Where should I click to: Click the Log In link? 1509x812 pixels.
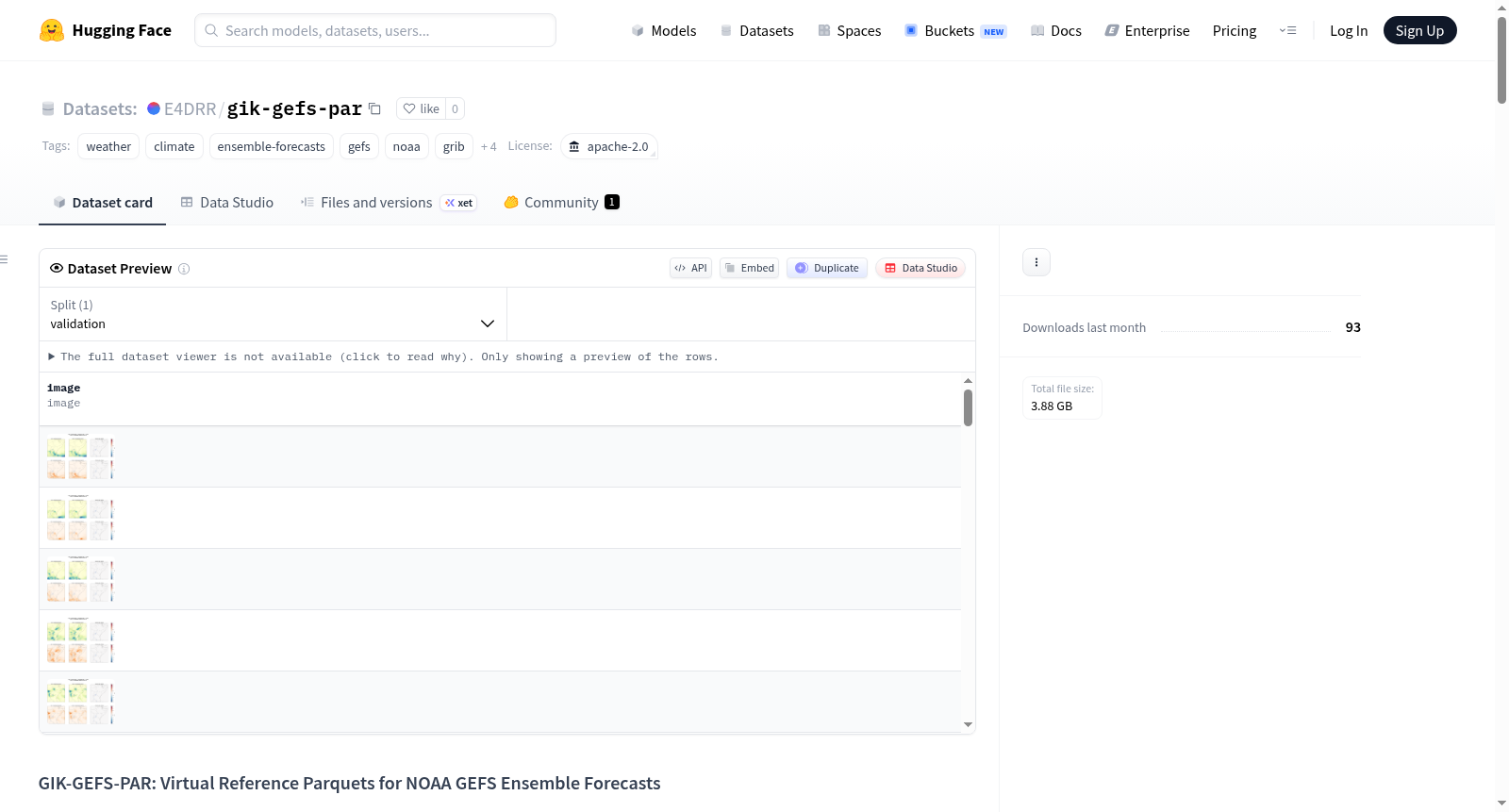1349,30
